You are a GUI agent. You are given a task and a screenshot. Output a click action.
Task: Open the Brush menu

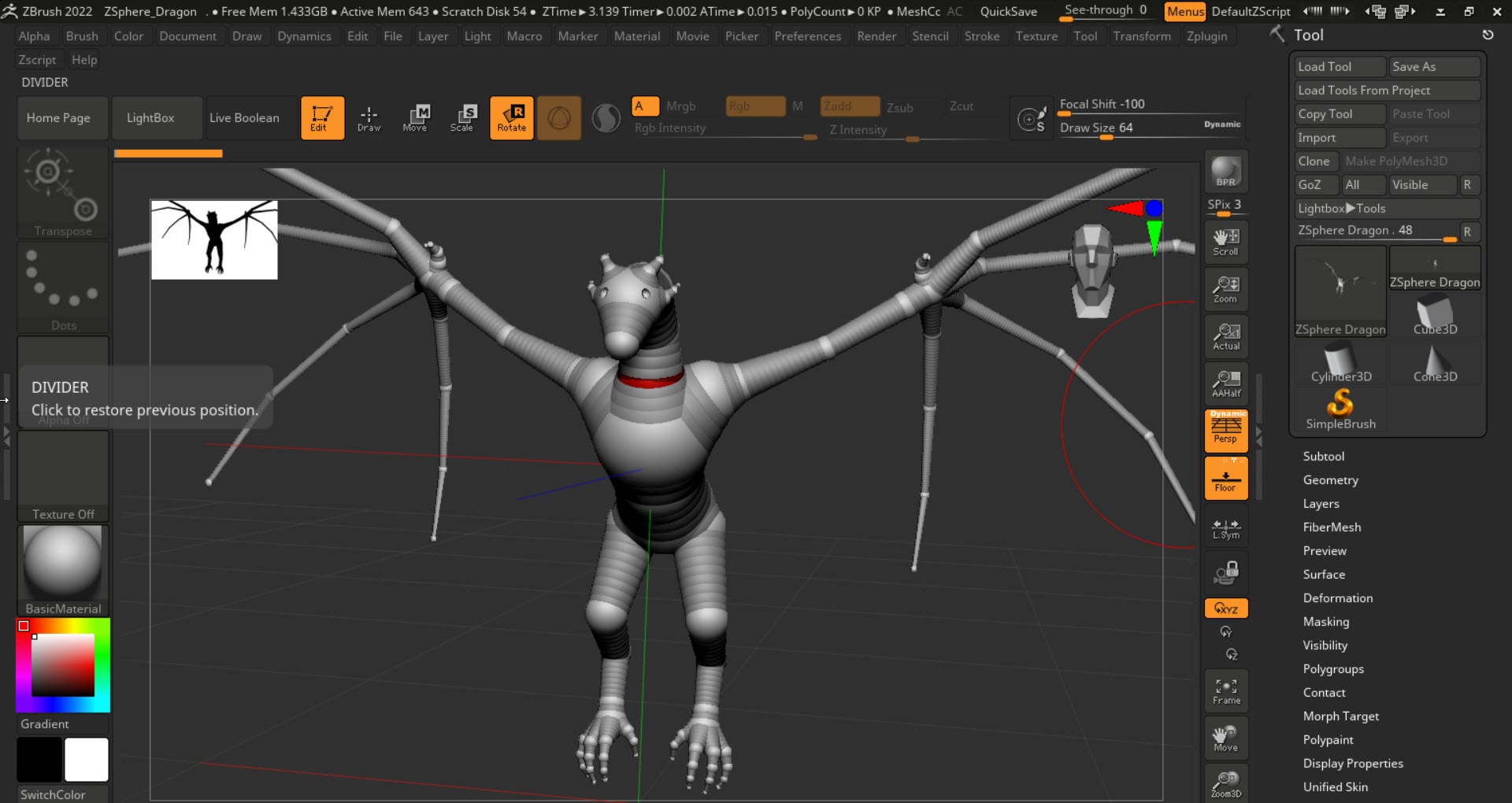click(82, 36)
